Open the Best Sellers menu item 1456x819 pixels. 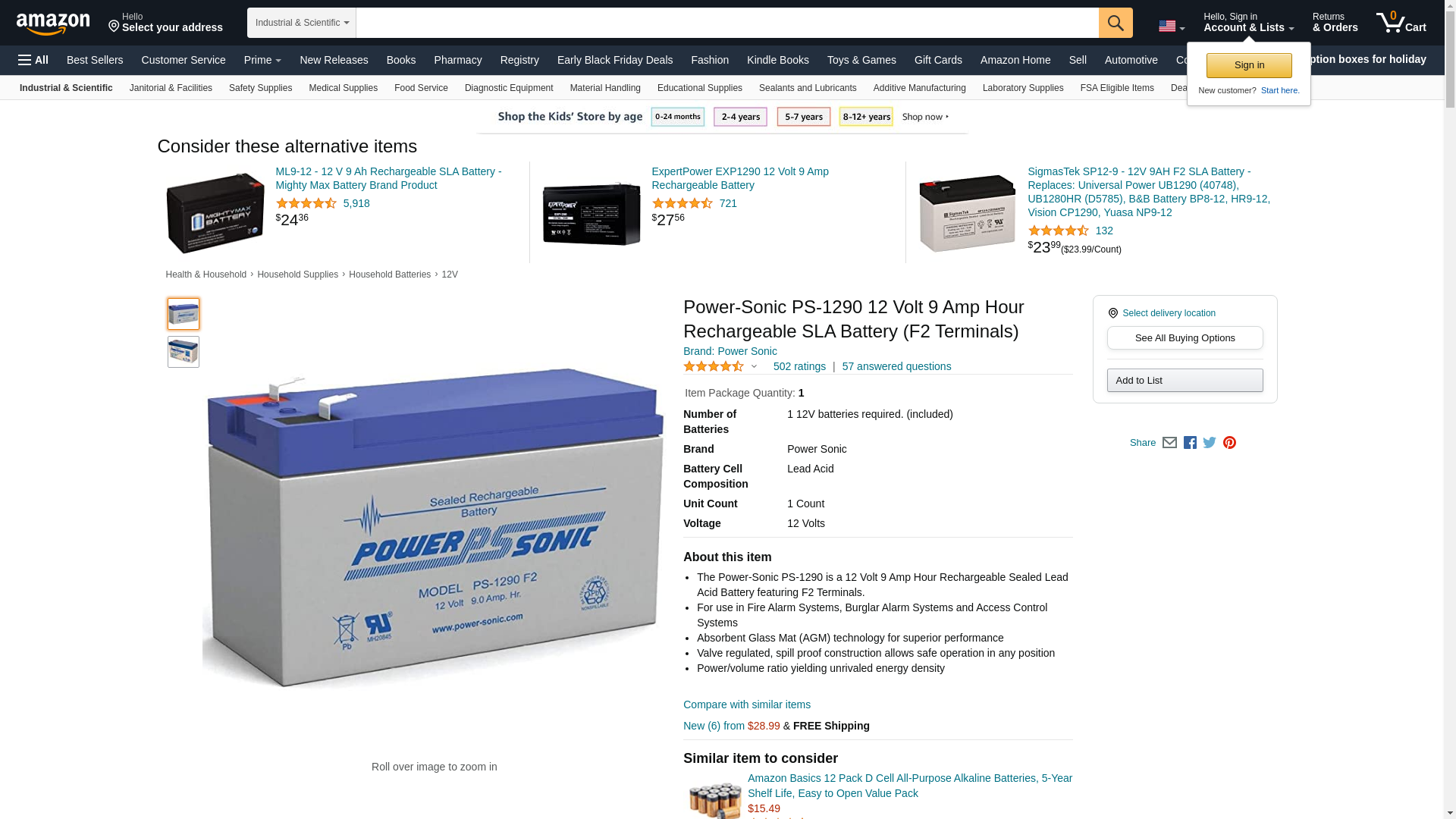coord(95,60)
